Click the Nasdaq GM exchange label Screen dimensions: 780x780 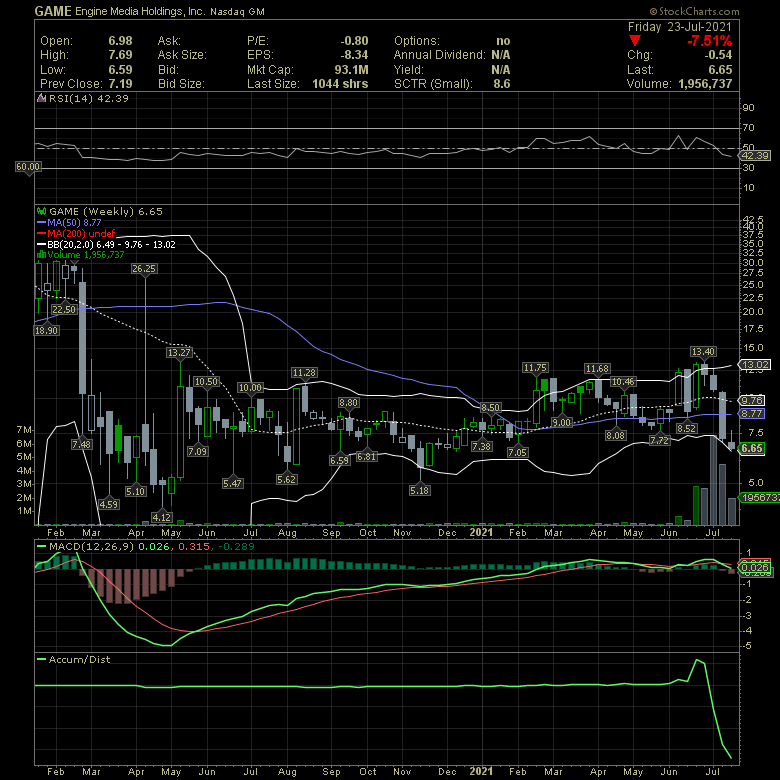click(237, 11)
